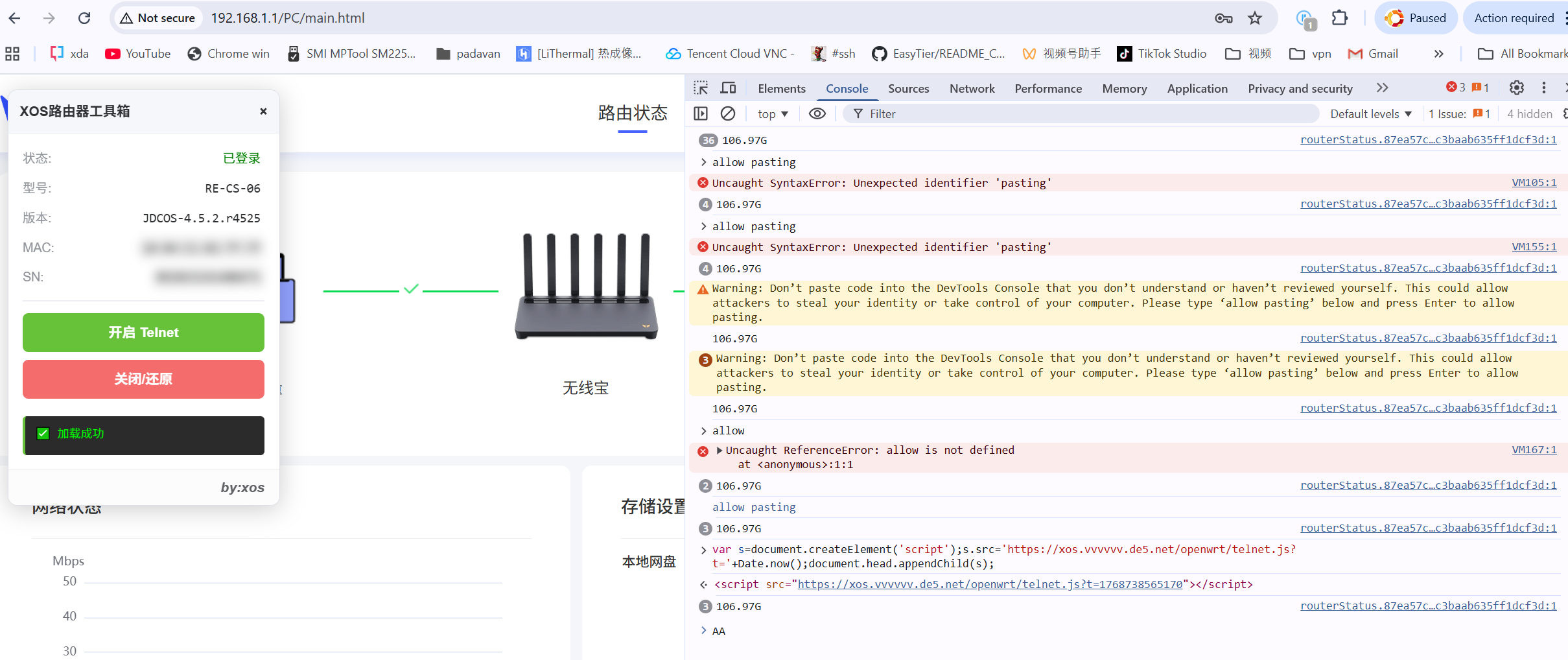Bookmark this page with star icon
This screenshot has width=1568, height=660.
tap(1255, 18)
